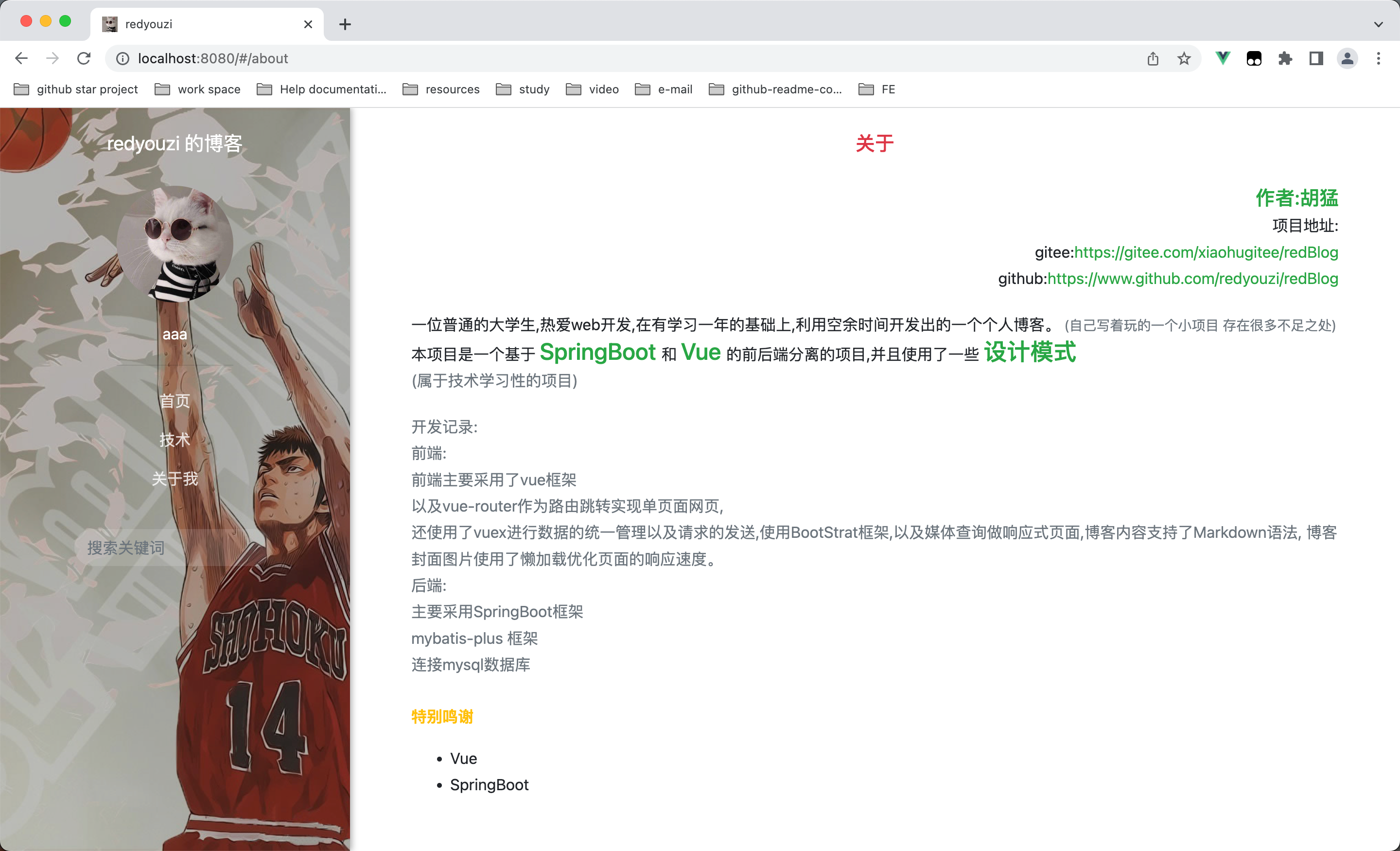Toggle the browser side panel icon
Image resolution: width=1400 pixels, height=851 pixels.
[x=1316, y=58]
